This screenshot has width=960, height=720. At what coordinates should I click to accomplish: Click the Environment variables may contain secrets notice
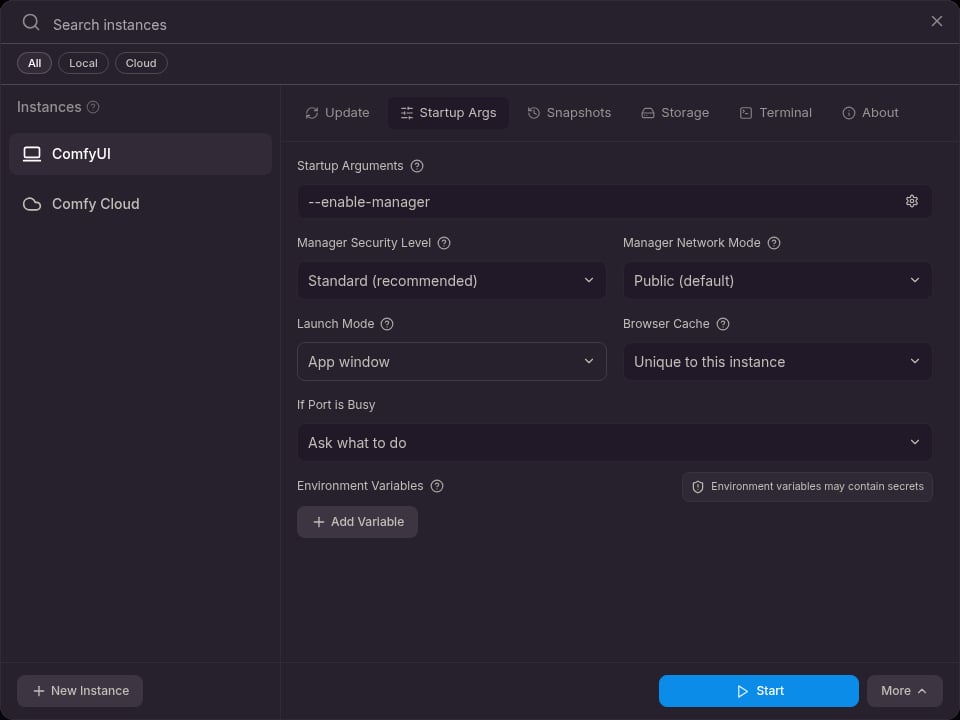tap(808, 487)
